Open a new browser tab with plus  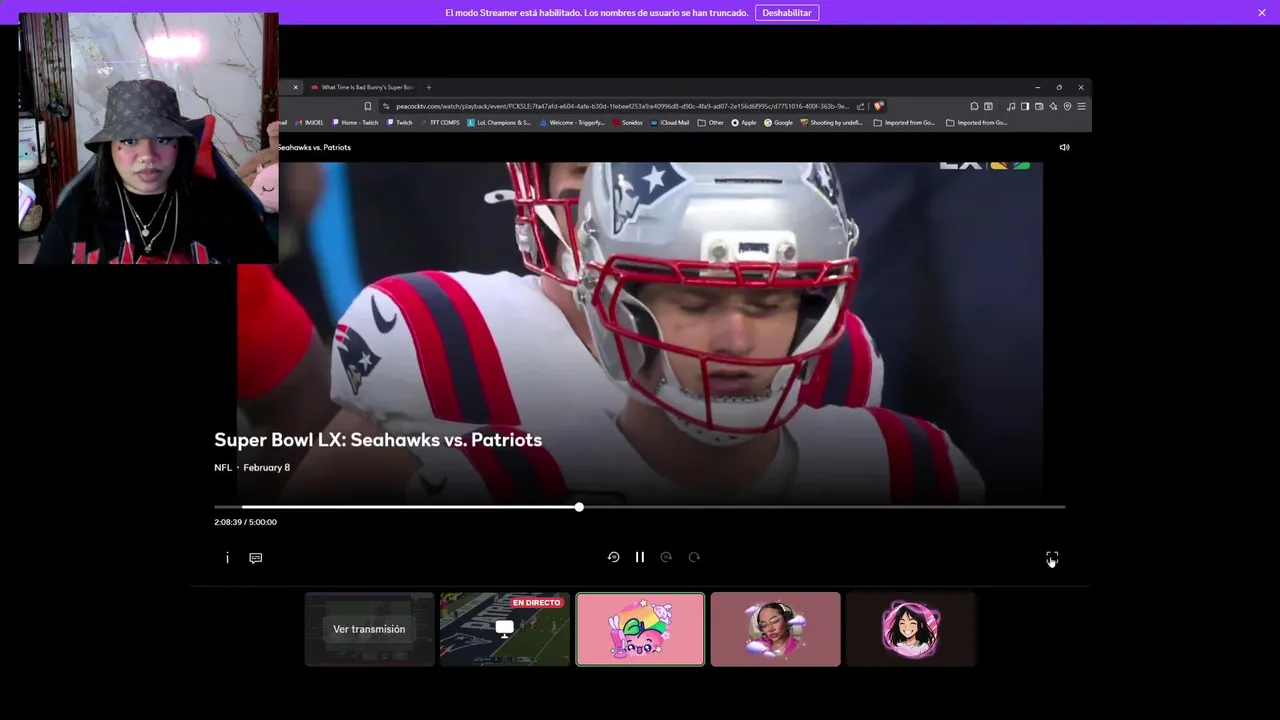[x=429, y=87]
